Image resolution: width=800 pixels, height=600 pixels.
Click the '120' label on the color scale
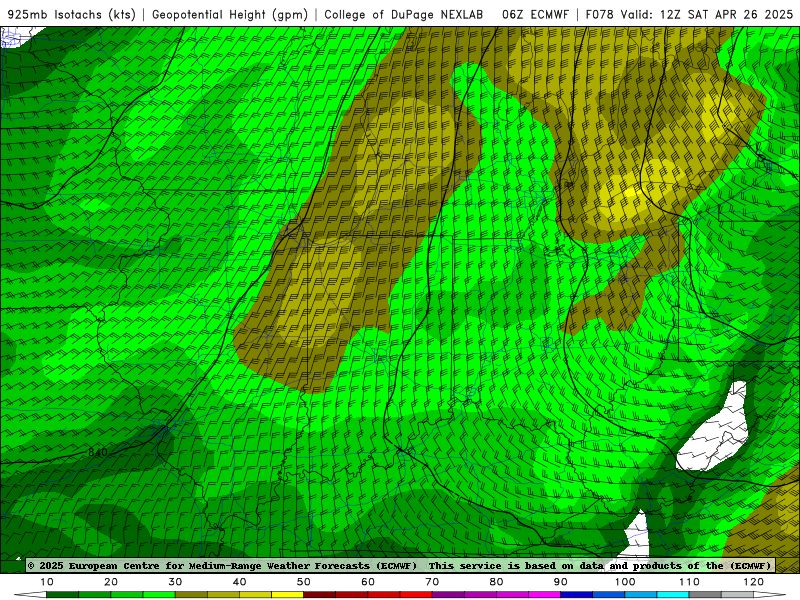coord(754,582)
